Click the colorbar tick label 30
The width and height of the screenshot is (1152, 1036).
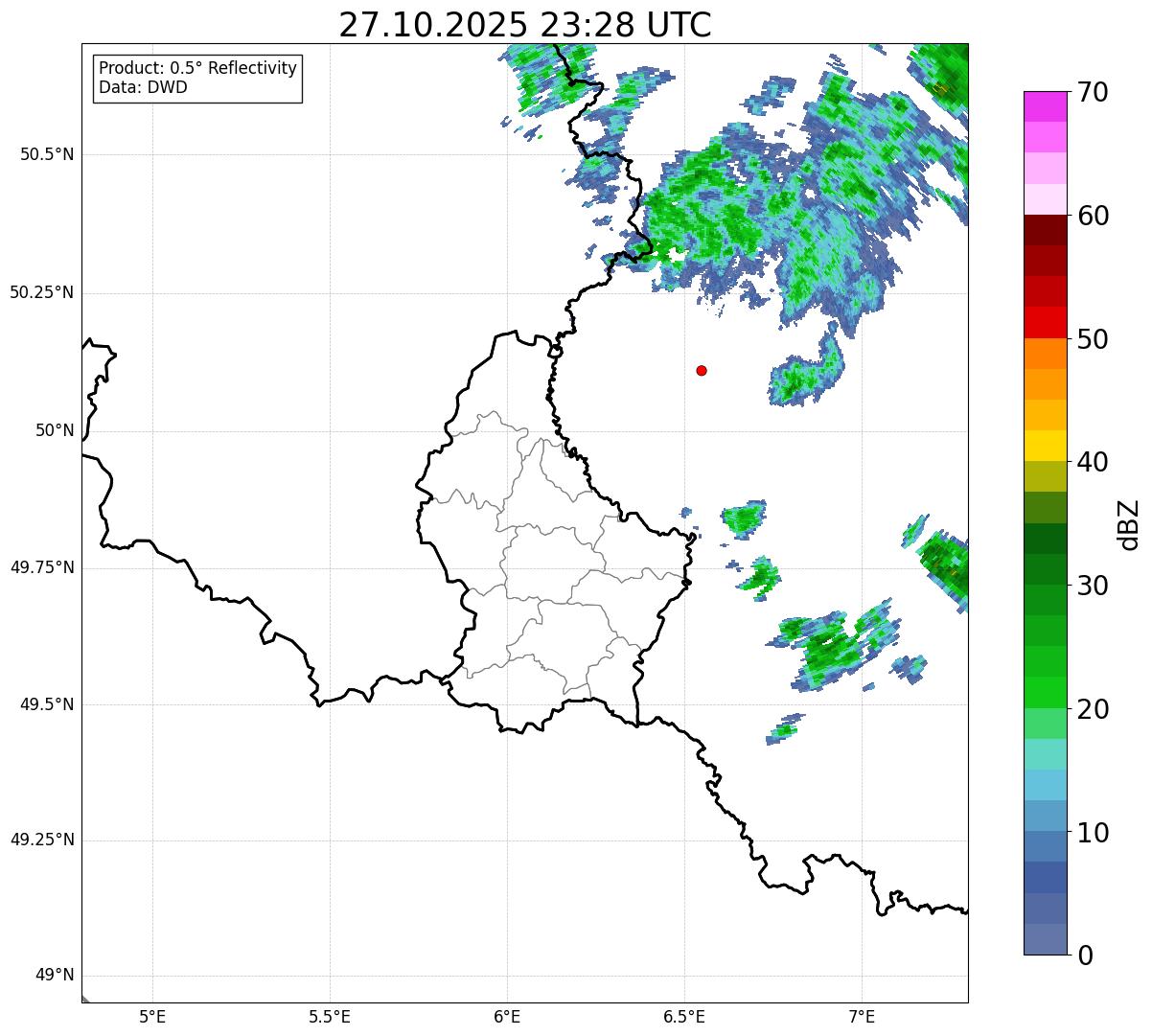pos(1093,586)
